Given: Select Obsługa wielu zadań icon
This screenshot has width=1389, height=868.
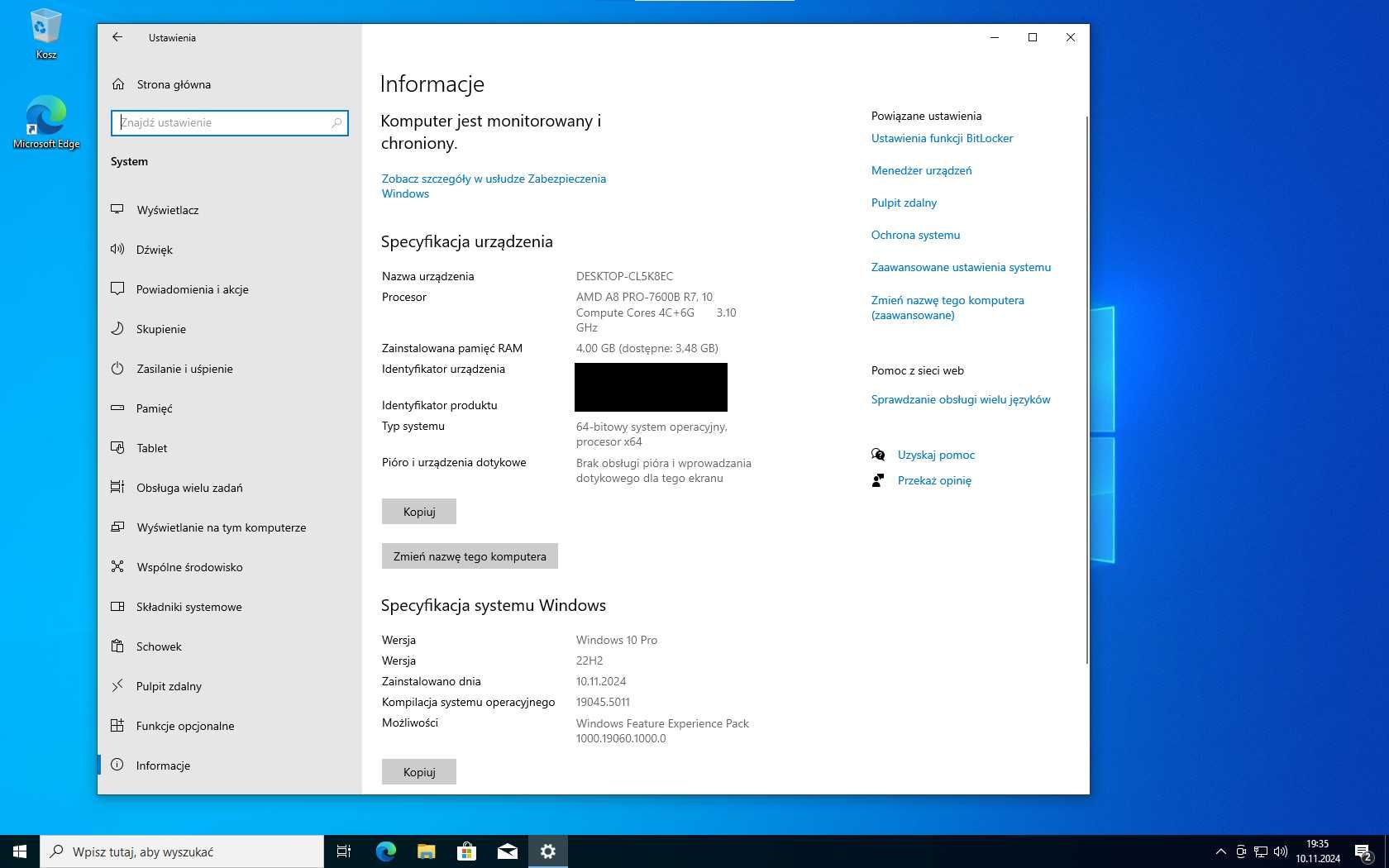Looking at the screenshot, I should click(x=117, y=488).
